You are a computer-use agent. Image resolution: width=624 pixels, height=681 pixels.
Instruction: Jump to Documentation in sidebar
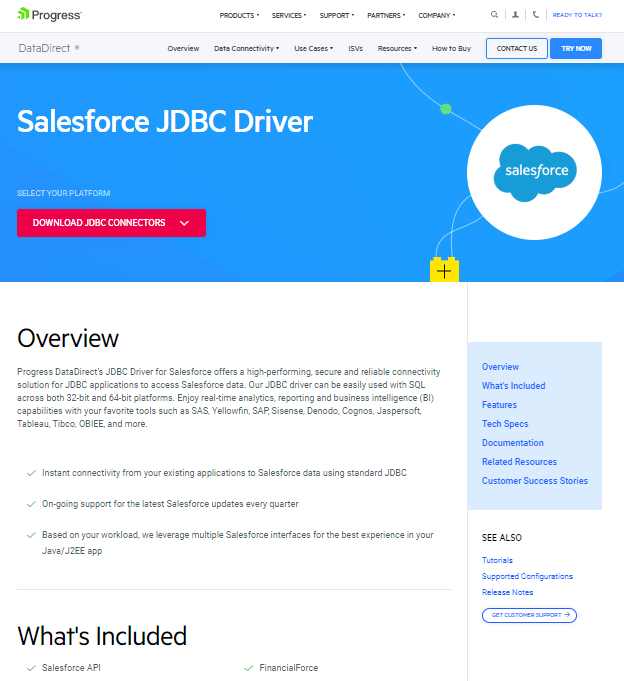(x=513, y=443)
